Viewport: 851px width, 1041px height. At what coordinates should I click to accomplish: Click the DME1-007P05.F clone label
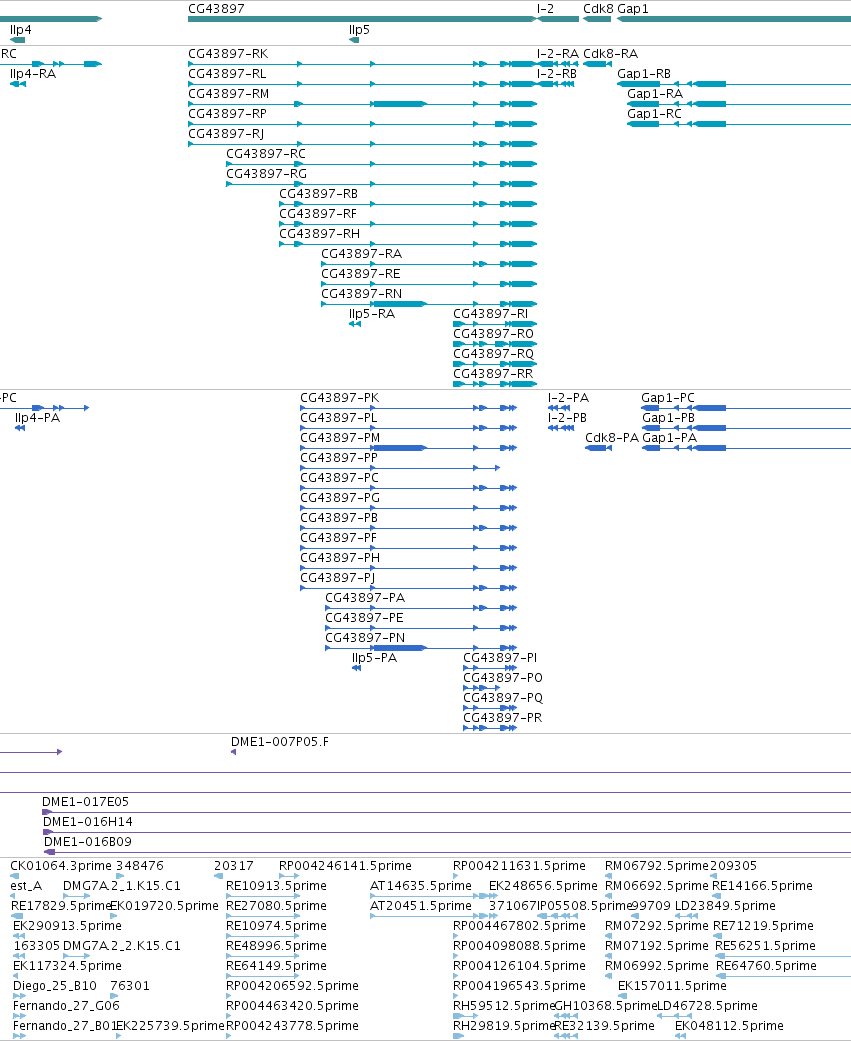click(x=279, y=742)
